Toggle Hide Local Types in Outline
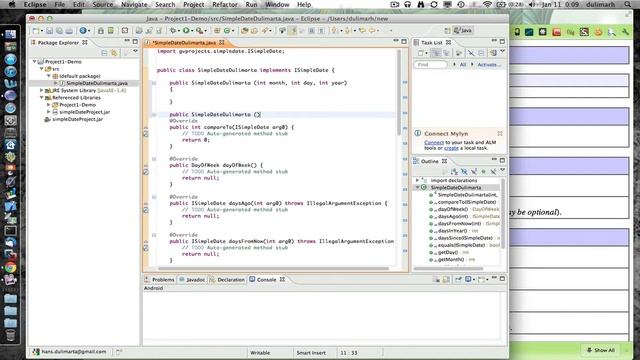 493,172
